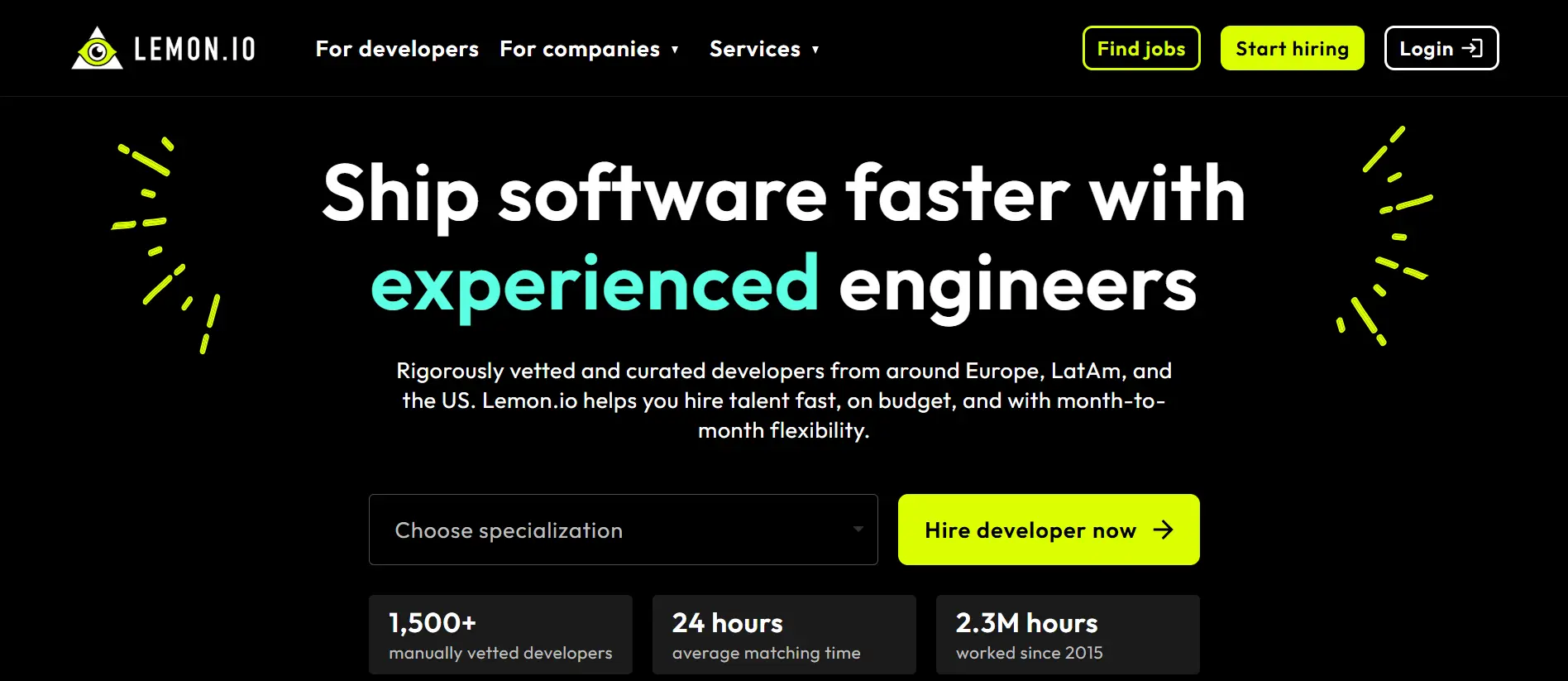1568x681 pixels.
Task: Click the Lemon.io eye triangle logo
Action: [98, 48]
